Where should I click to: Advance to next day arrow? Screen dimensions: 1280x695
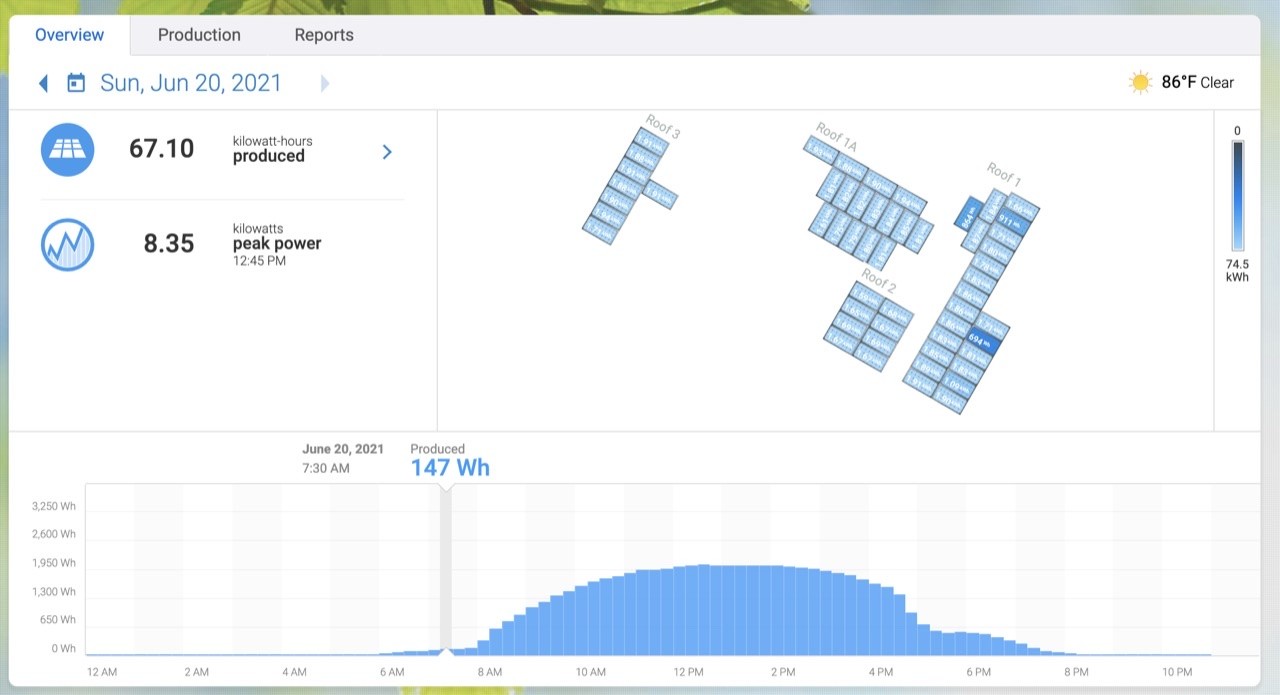click(x=324, y=83)
